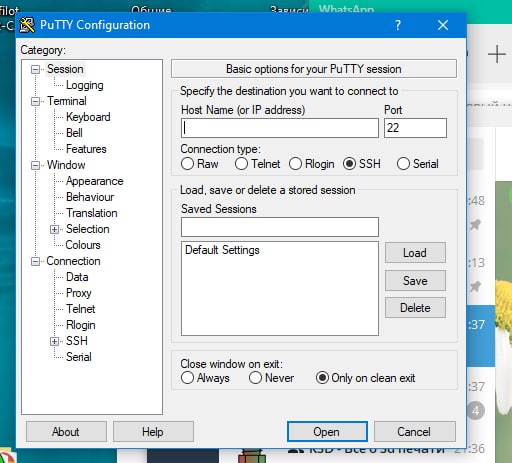
Task: Collapse the Window tree node
Action: click(x=35, y=165)
